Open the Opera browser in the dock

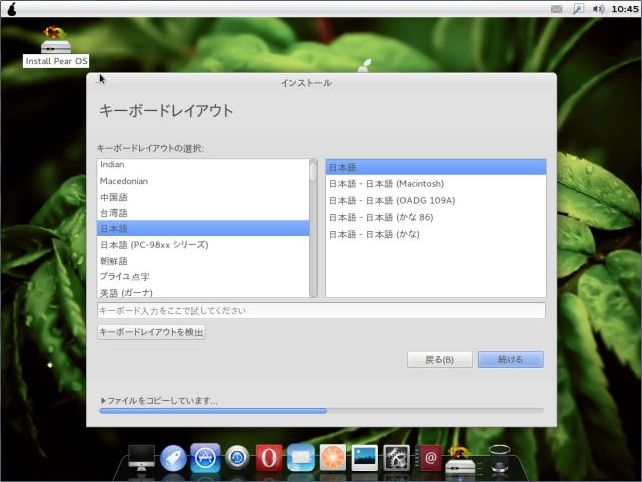[268, 458]
